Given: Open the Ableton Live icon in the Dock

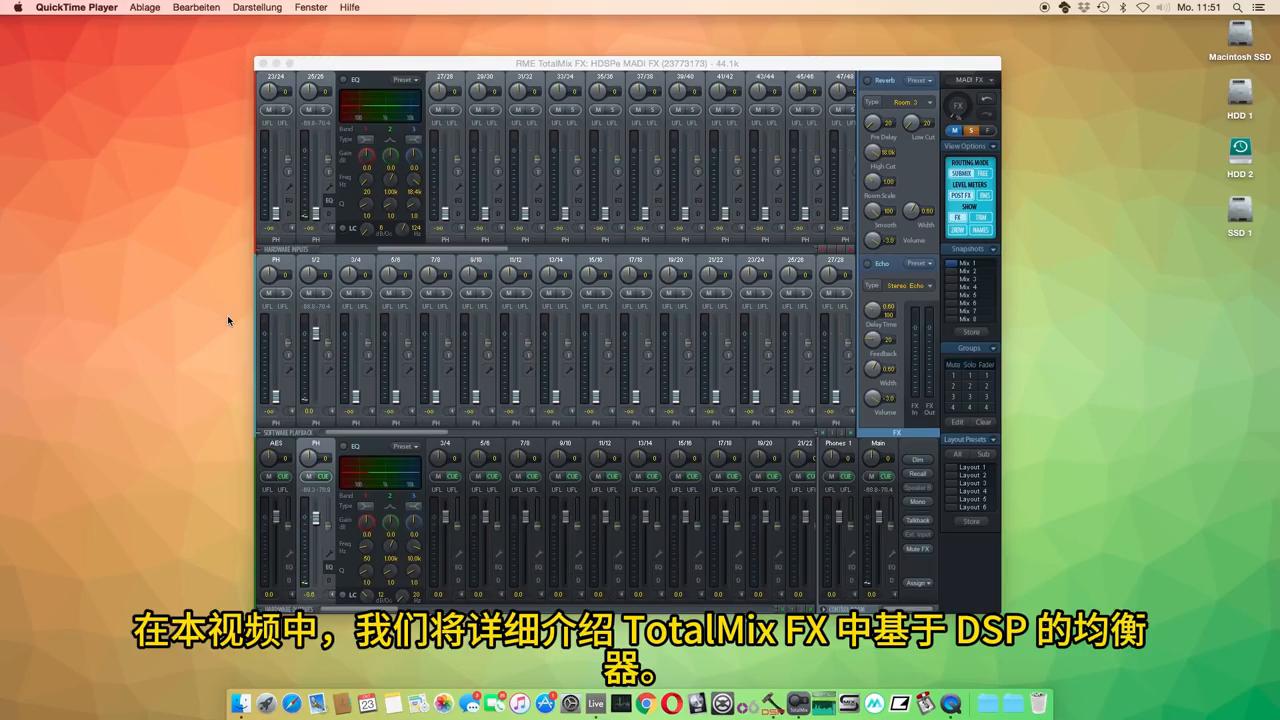Looking at the screenshot, I should tap(595, 703).
